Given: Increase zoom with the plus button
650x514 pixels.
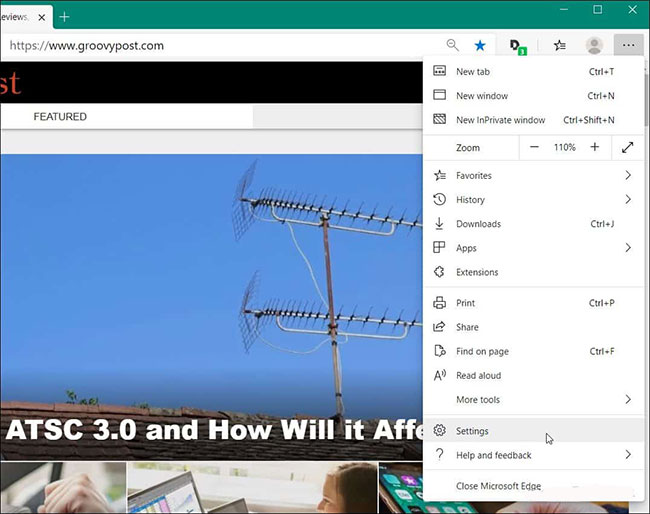Looking at the screenshot, I should pos(594,147).
